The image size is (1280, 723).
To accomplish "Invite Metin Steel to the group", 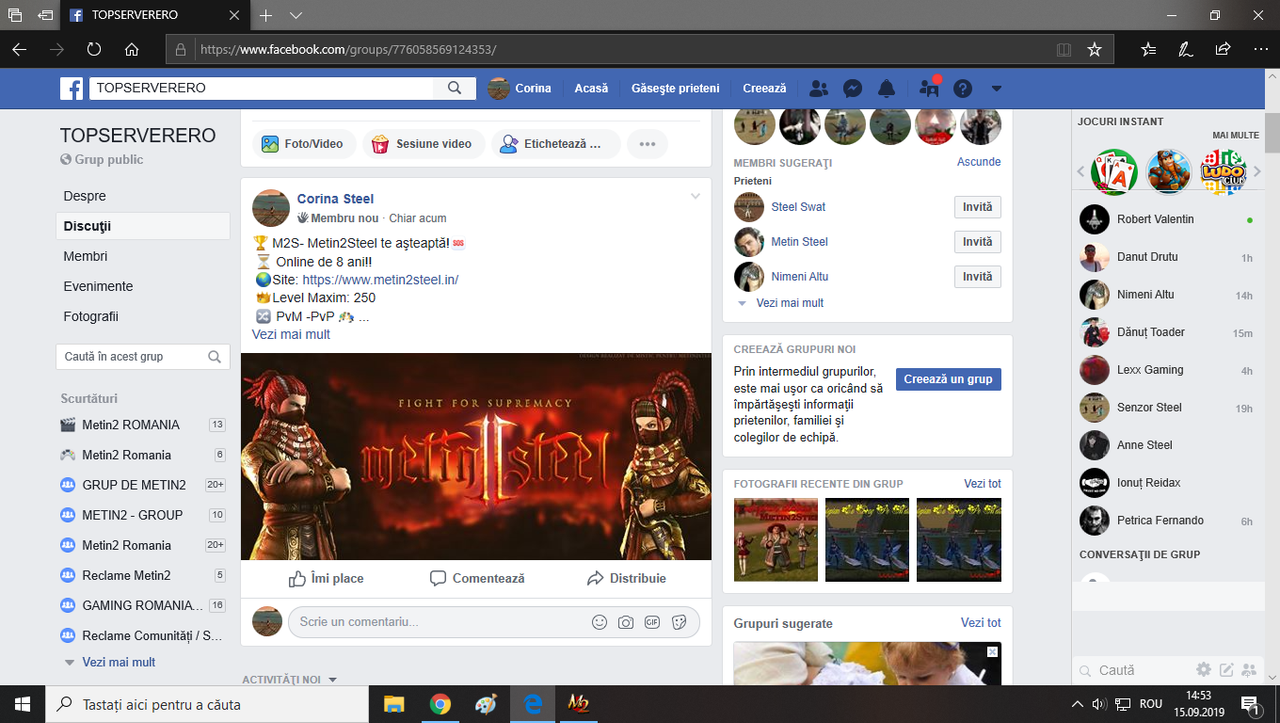I will pos(978,242).
